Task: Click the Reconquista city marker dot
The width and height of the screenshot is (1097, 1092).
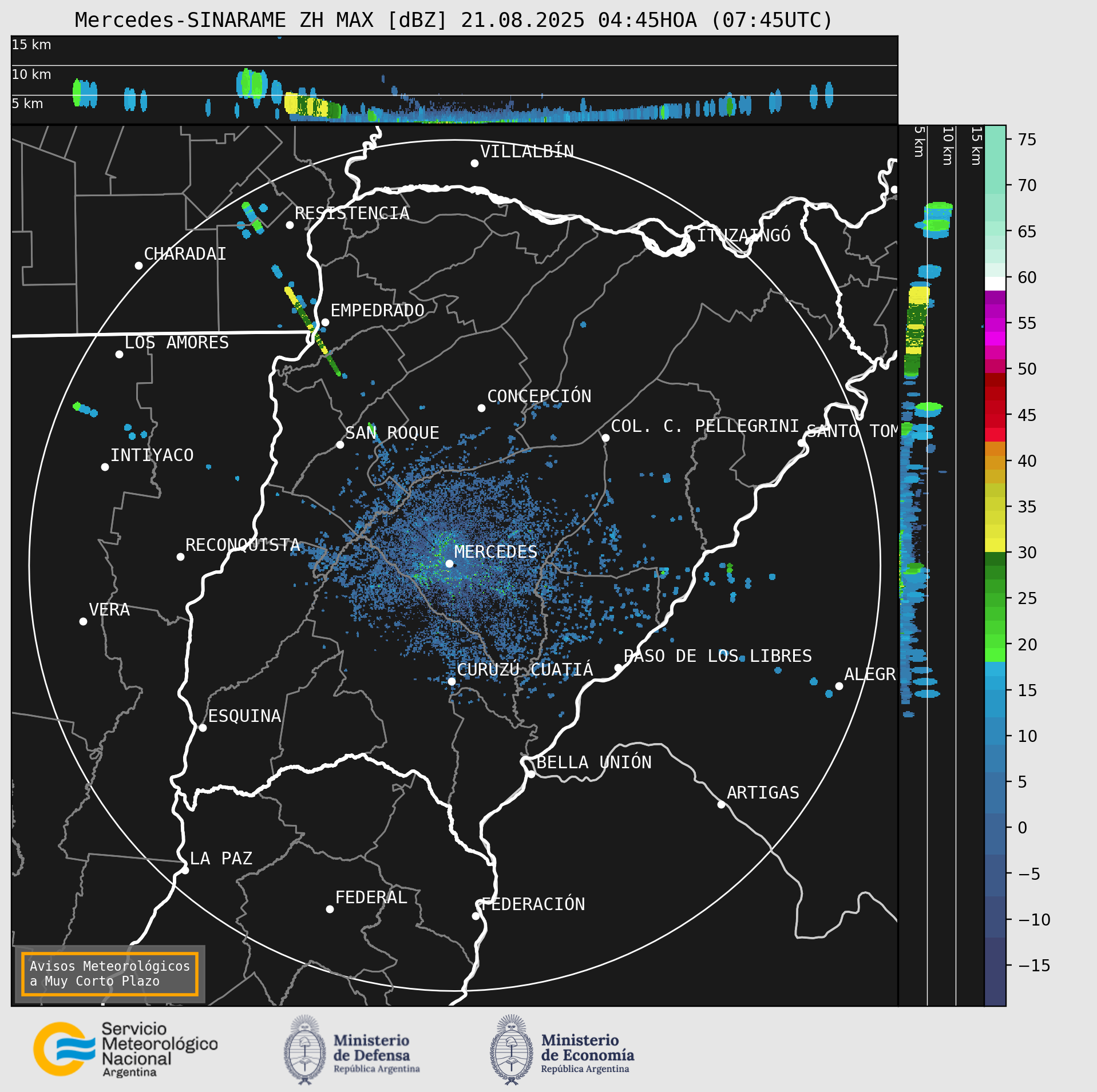Action: [180, 557]
